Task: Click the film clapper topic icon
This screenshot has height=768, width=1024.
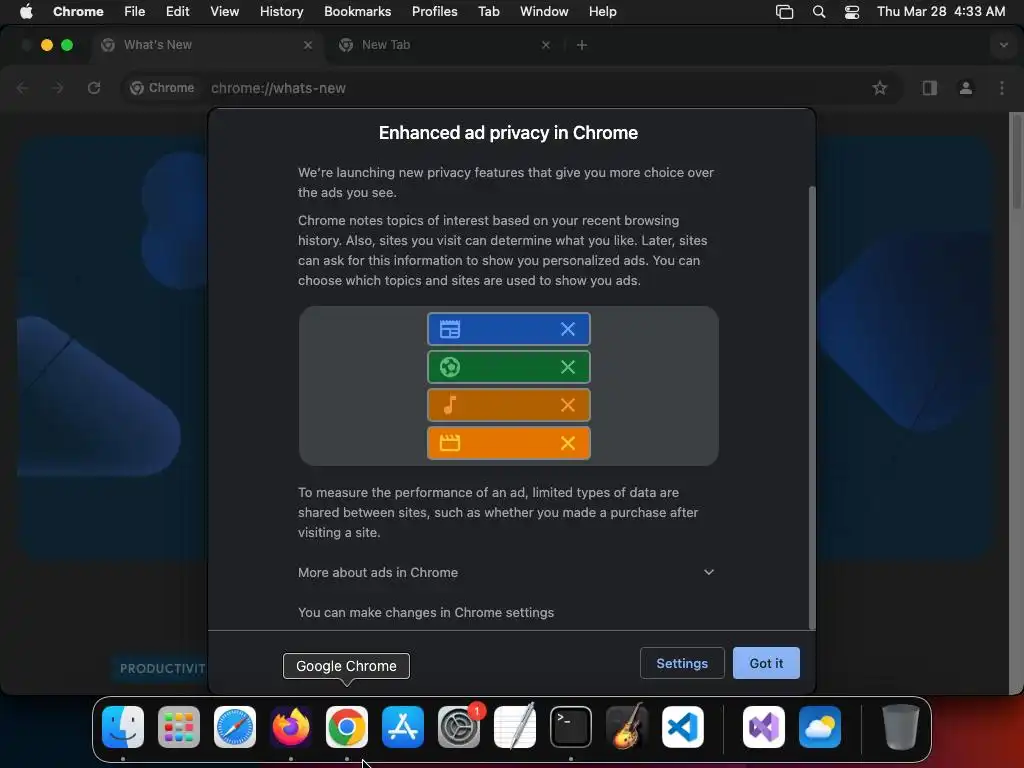Action: pos(450,443)
